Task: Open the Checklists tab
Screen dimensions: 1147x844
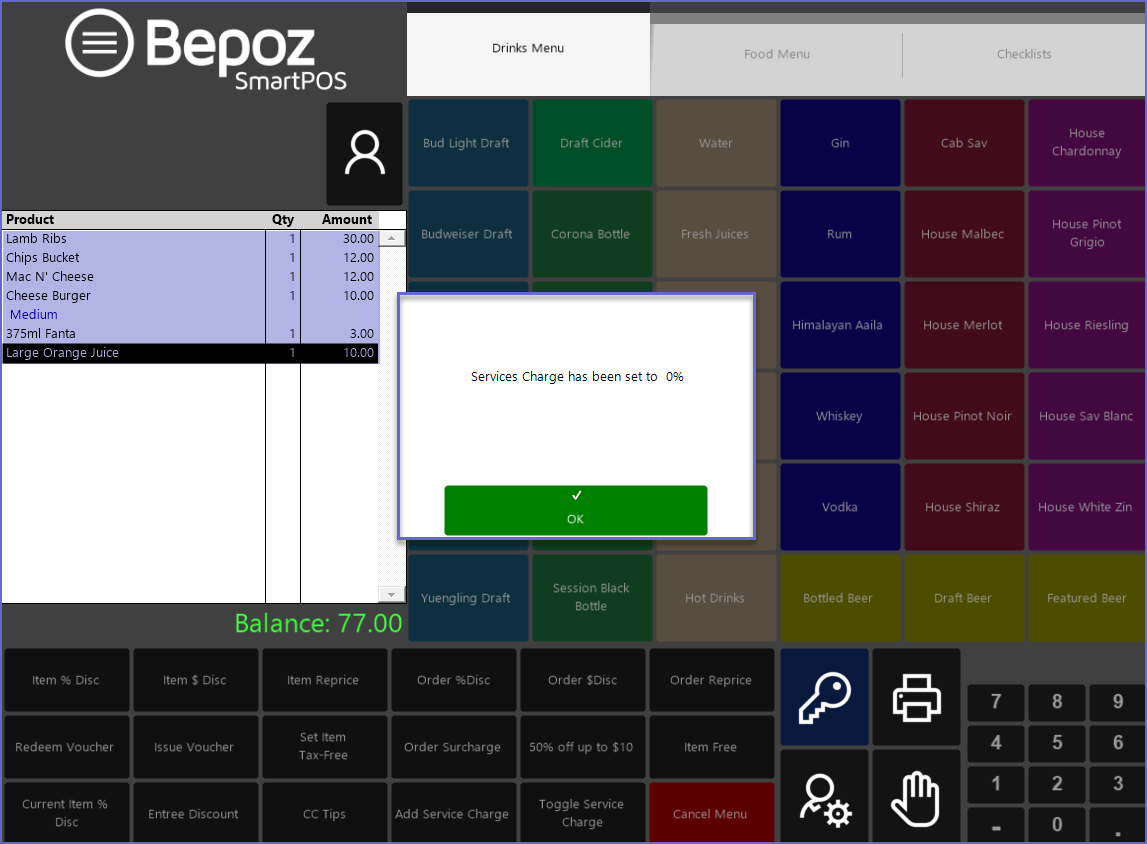Action: 1024,54
